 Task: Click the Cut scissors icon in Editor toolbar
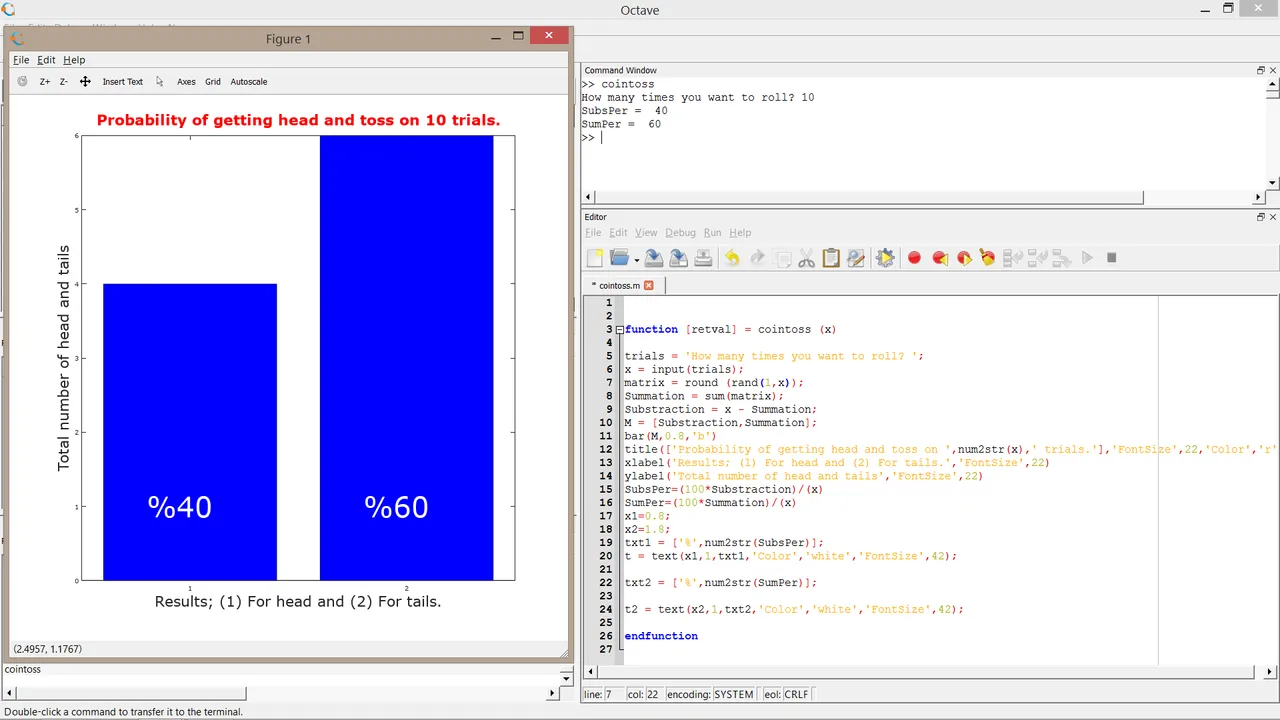click(x=806, y=258)
